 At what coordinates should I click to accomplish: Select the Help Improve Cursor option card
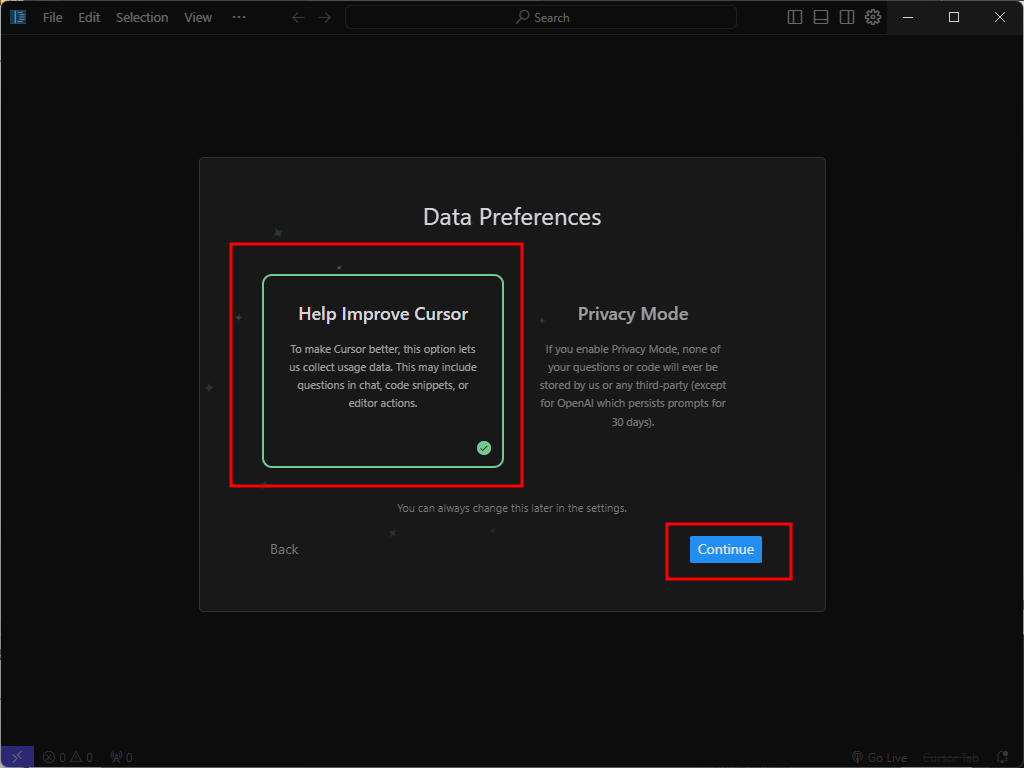[x=383, y=371]
